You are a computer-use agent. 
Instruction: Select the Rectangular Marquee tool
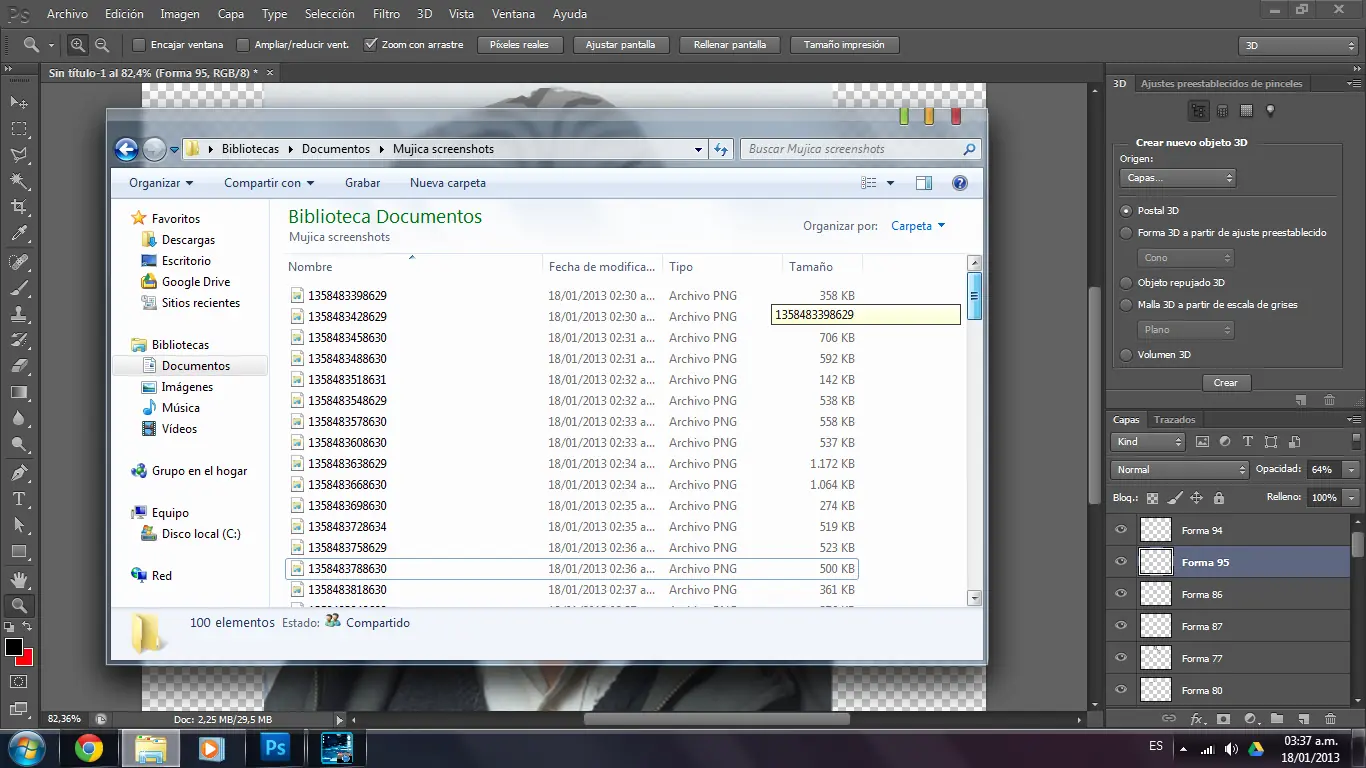(x=19, y=129)
